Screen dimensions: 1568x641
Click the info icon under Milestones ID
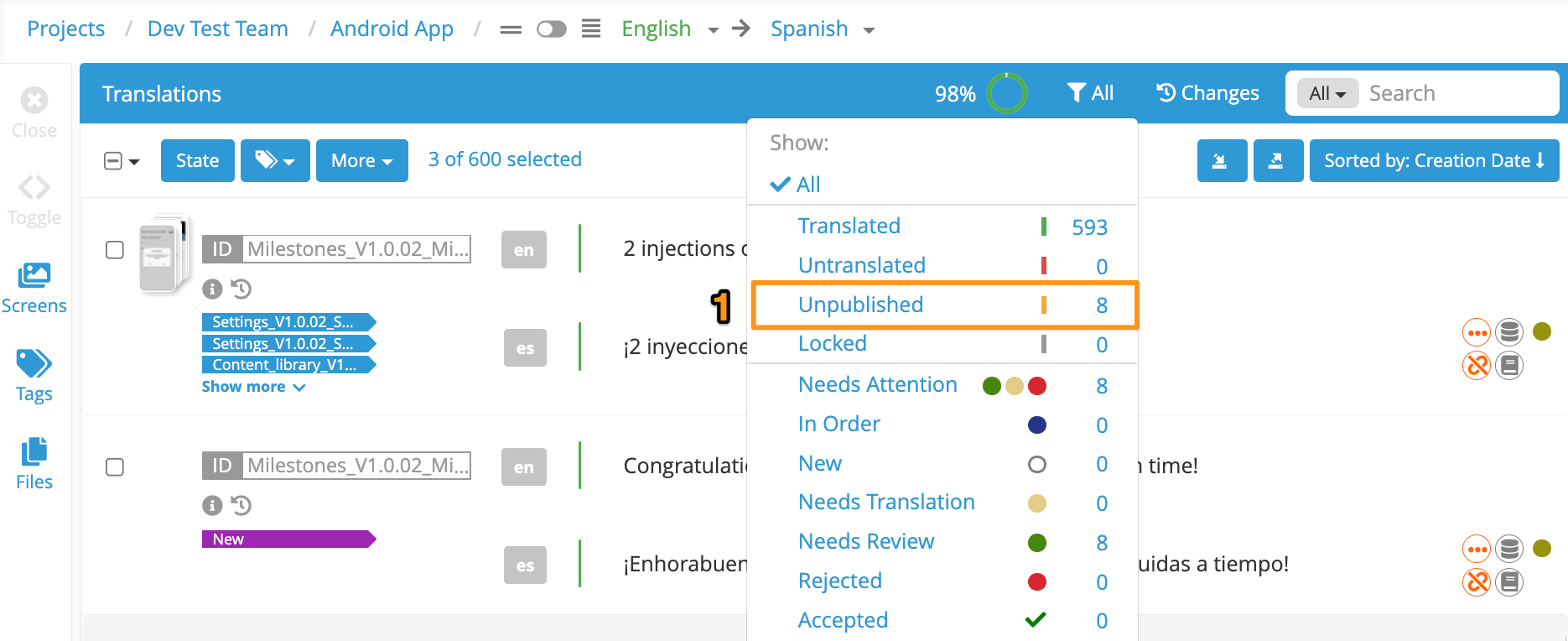[211, 289]
